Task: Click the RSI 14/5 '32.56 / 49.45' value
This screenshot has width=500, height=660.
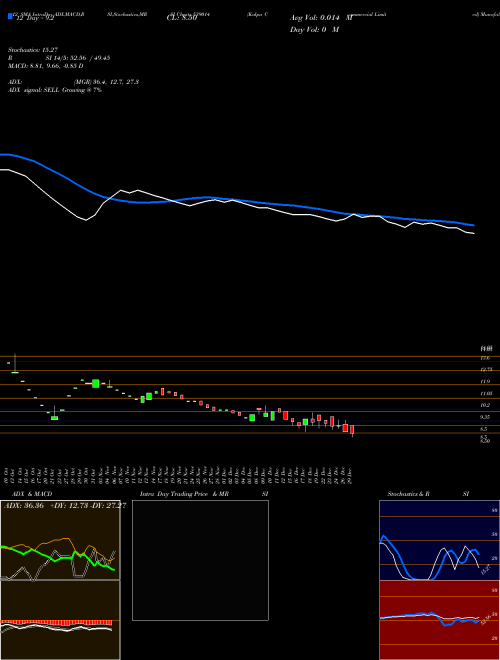Action: pyautogui.click(x=91, y=58)
